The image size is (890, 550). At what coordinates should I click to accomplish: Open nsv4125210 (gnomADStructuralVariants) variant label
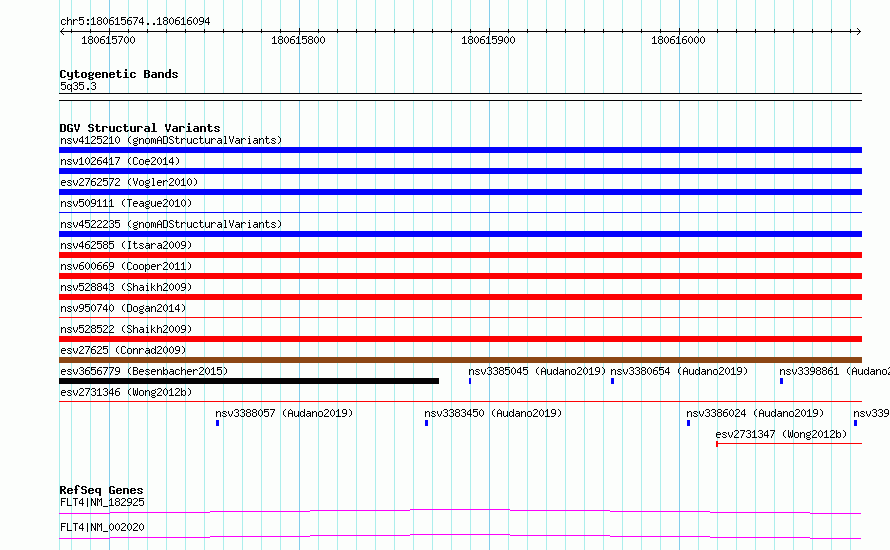point(171,140)
